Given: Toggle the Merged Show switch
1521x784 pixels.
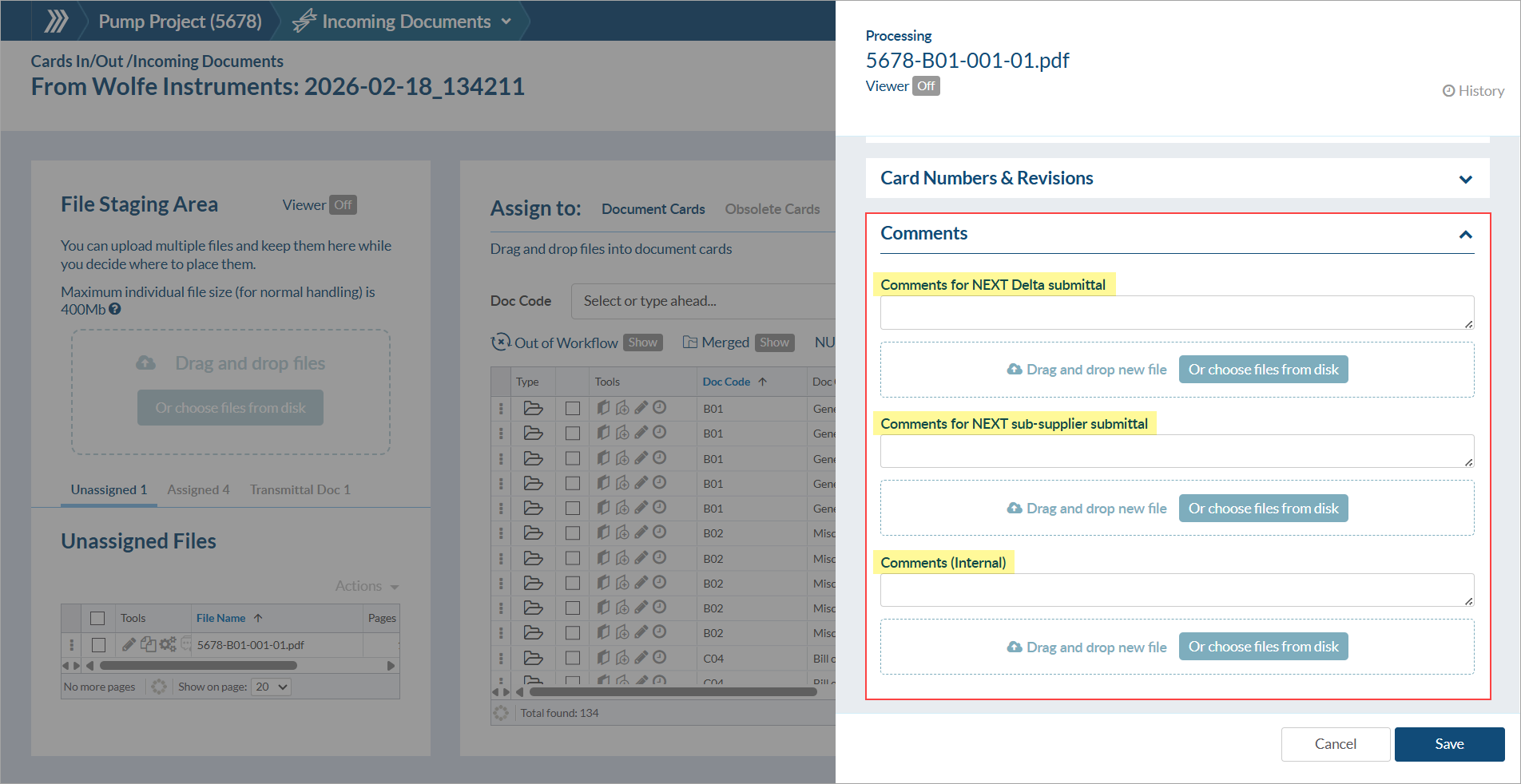Looking at the screenshot, I should tap(775, 343).
